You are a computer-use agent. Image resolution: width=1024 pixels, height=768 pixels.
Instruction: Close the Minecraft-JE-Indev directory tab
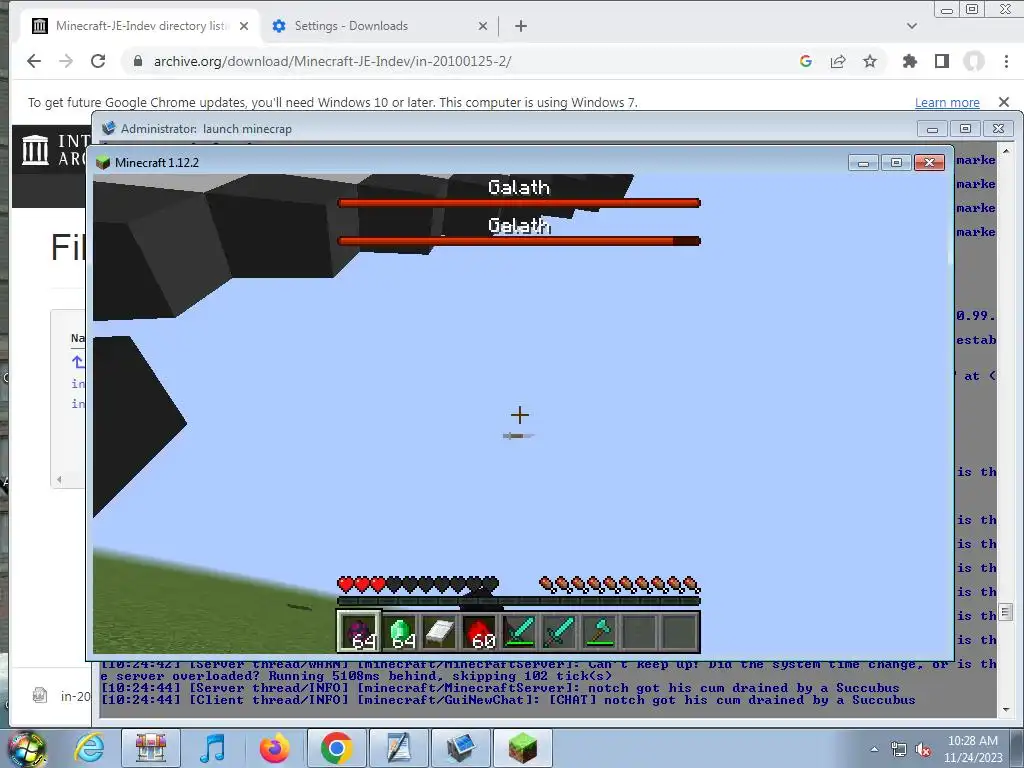(244, 26)
